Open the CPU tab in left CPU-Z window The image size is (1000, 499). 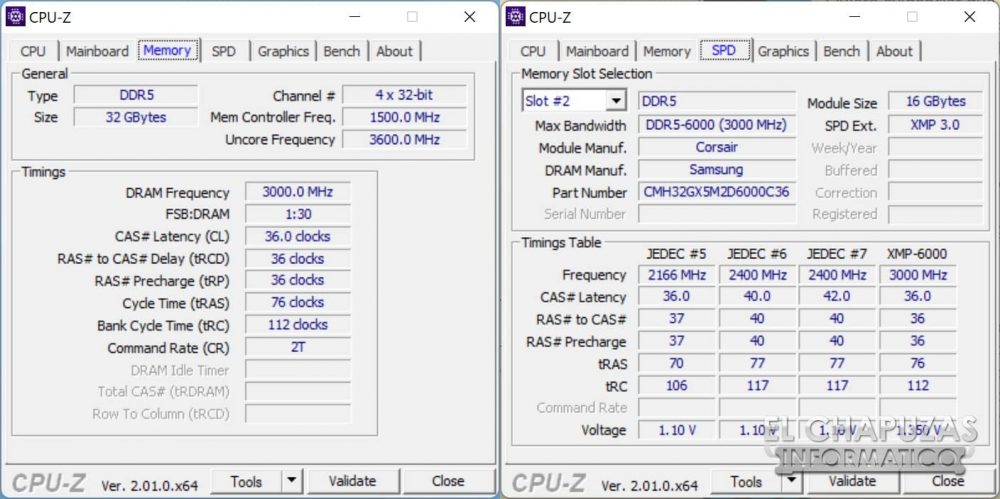[x=33, y=51]
